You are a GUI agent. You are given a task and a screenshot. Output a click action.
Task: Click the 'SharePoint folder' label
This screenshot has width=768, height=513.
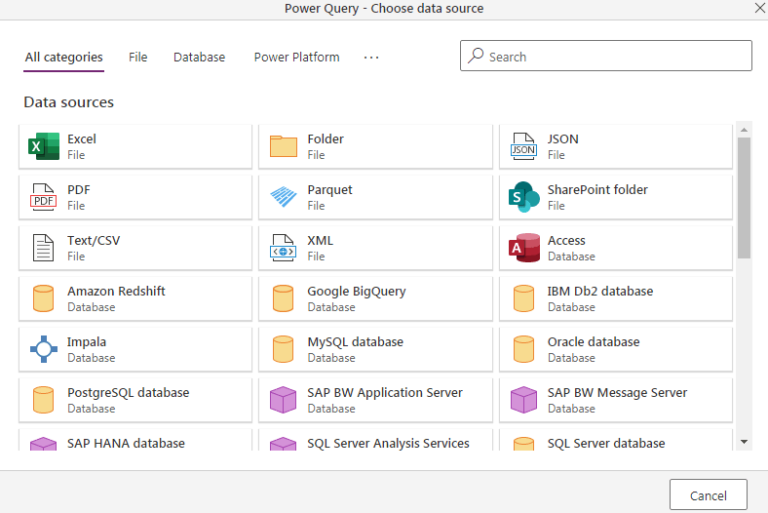click(x=597, y=190)
